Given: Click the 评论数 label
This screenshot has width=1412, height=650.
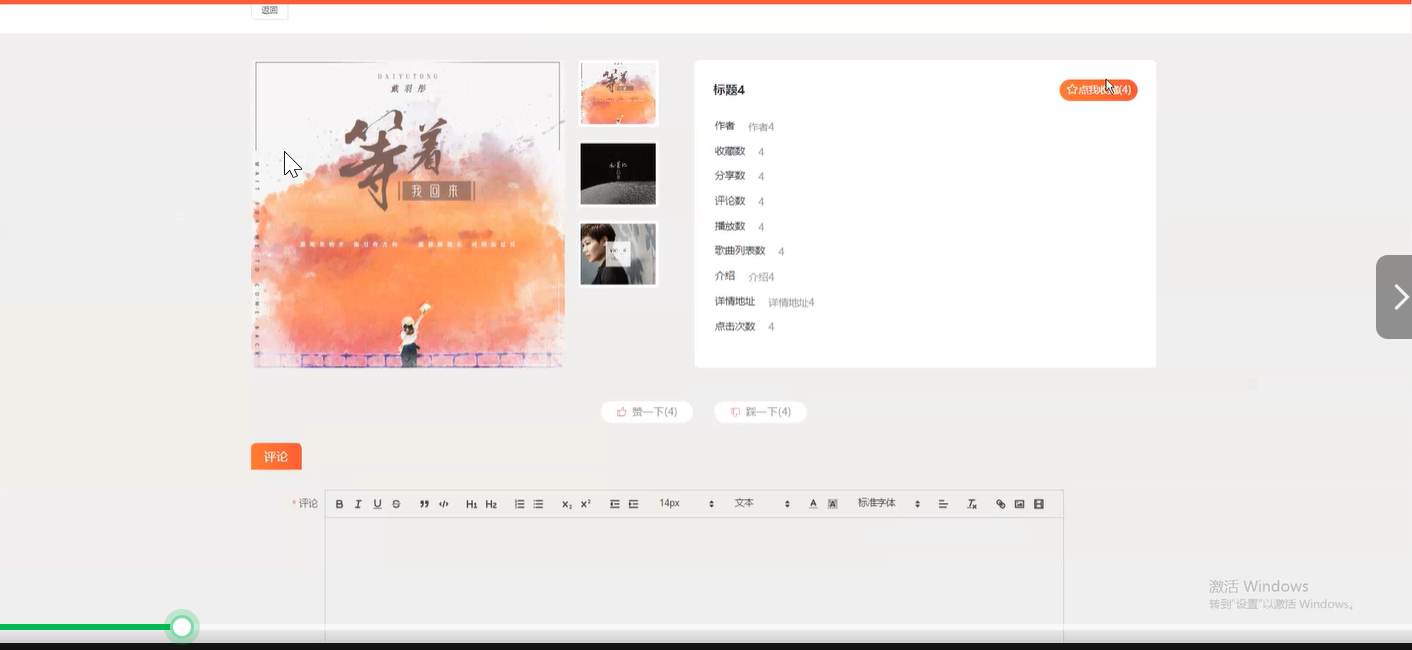Looking at the screenshot, I should coord(730,201).
